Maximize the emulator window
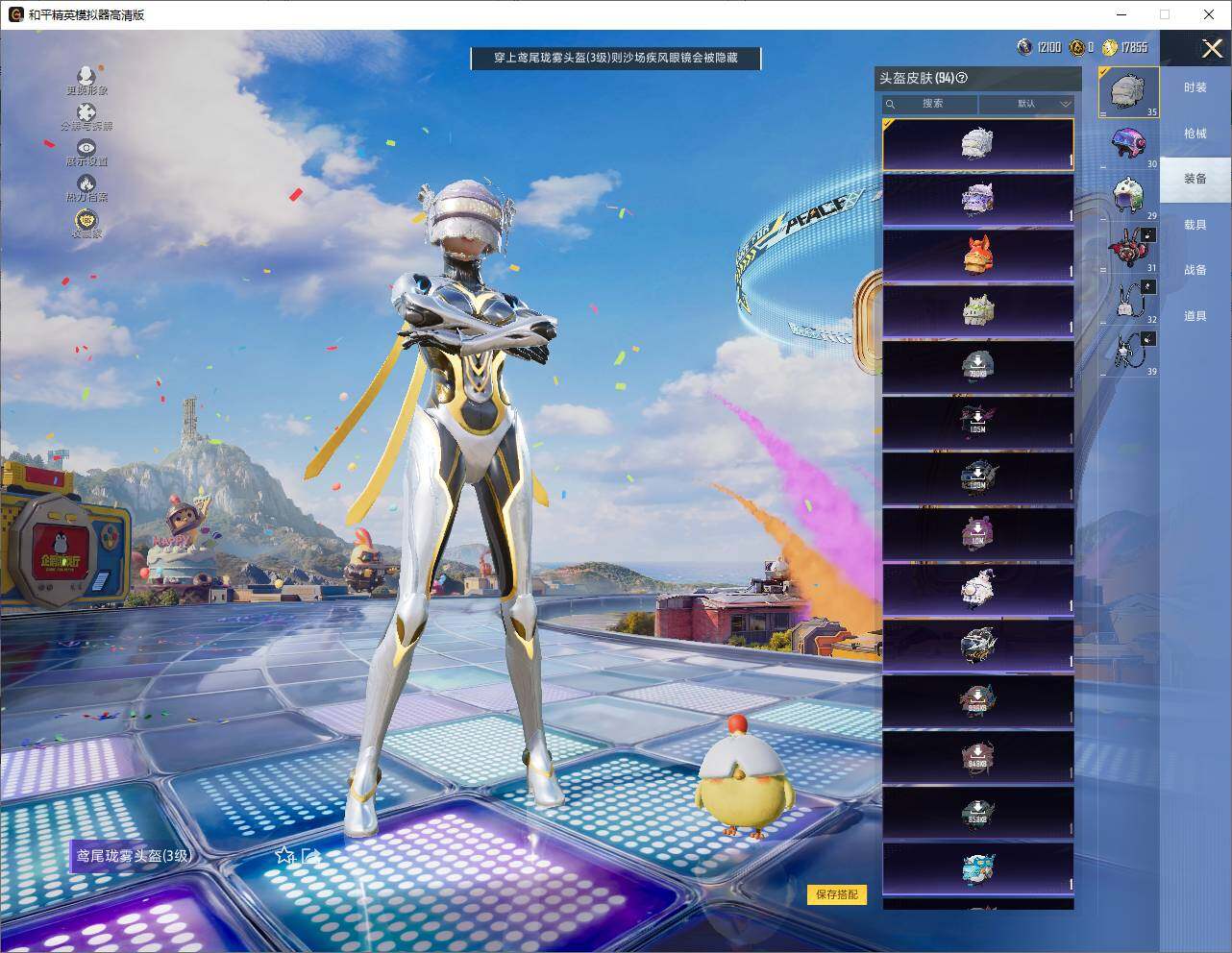The height and width of the screenshot is (953, 1232). tap(1165, 14)
